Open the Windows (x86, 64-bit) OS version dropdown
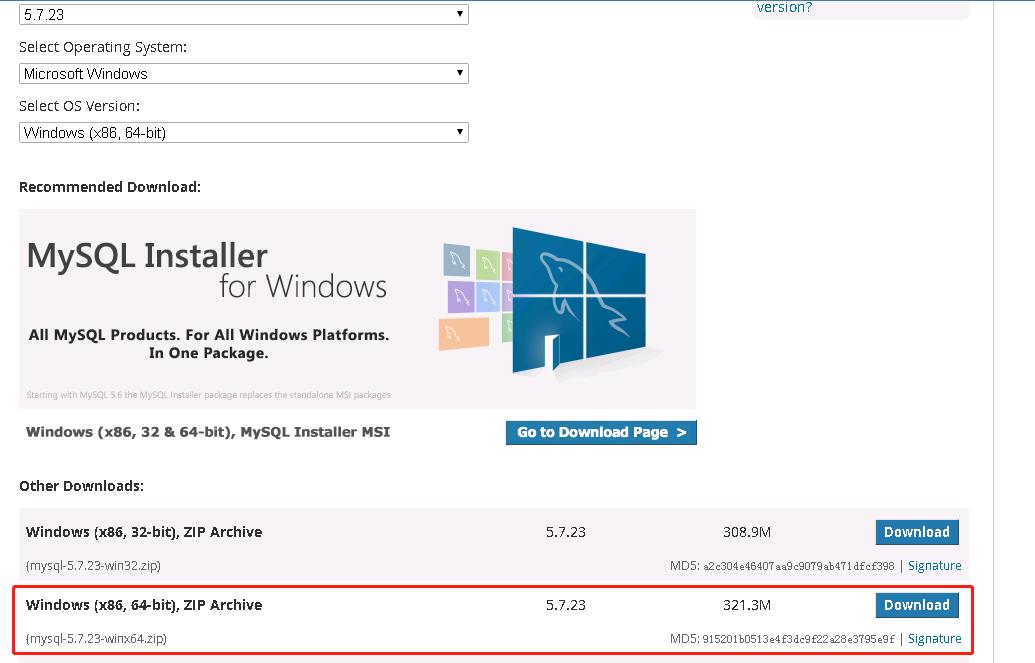Screen dimensions: 1035x663 [244, 132]
